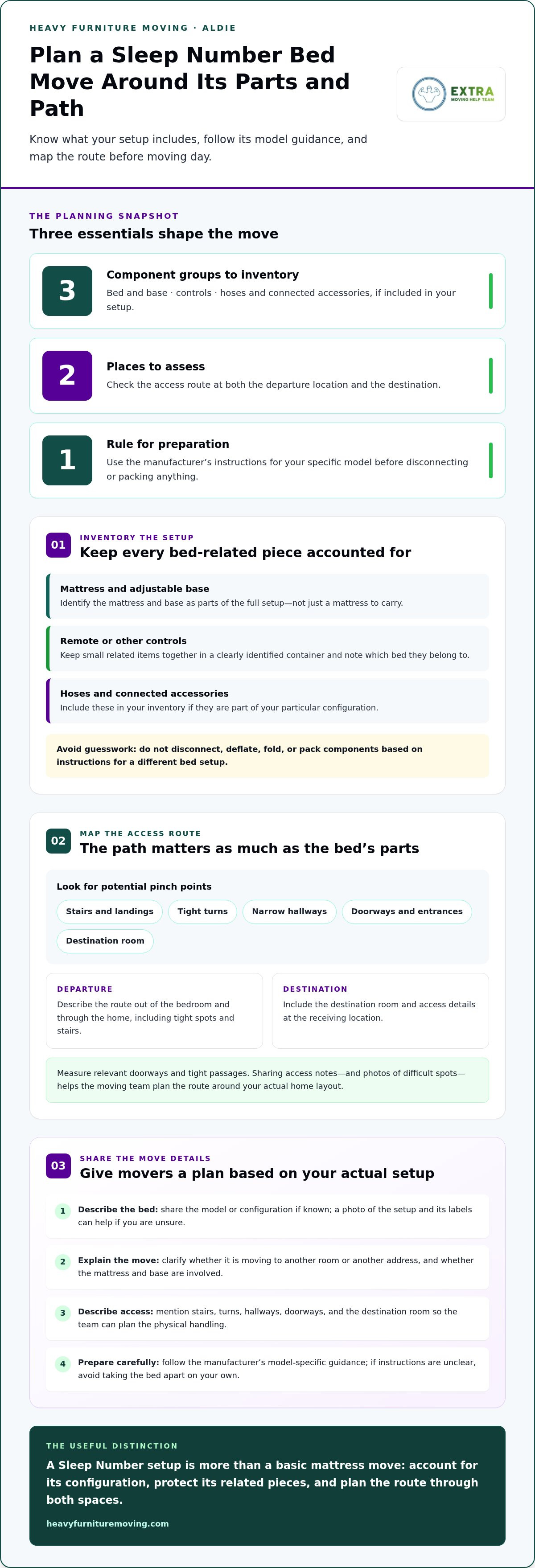The width and height of the screenshot is (535, 1568).
Task: Select the Narrow hallways chip
Action: (x=289, y=911)
